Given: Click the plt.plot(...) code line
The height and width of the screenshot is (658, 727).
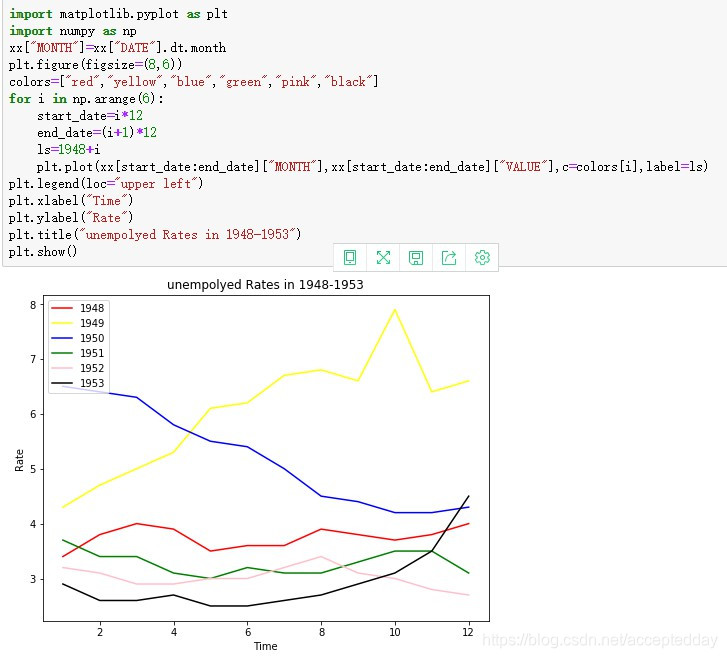Looking at the screenshot, I should [x=372, y=166].
